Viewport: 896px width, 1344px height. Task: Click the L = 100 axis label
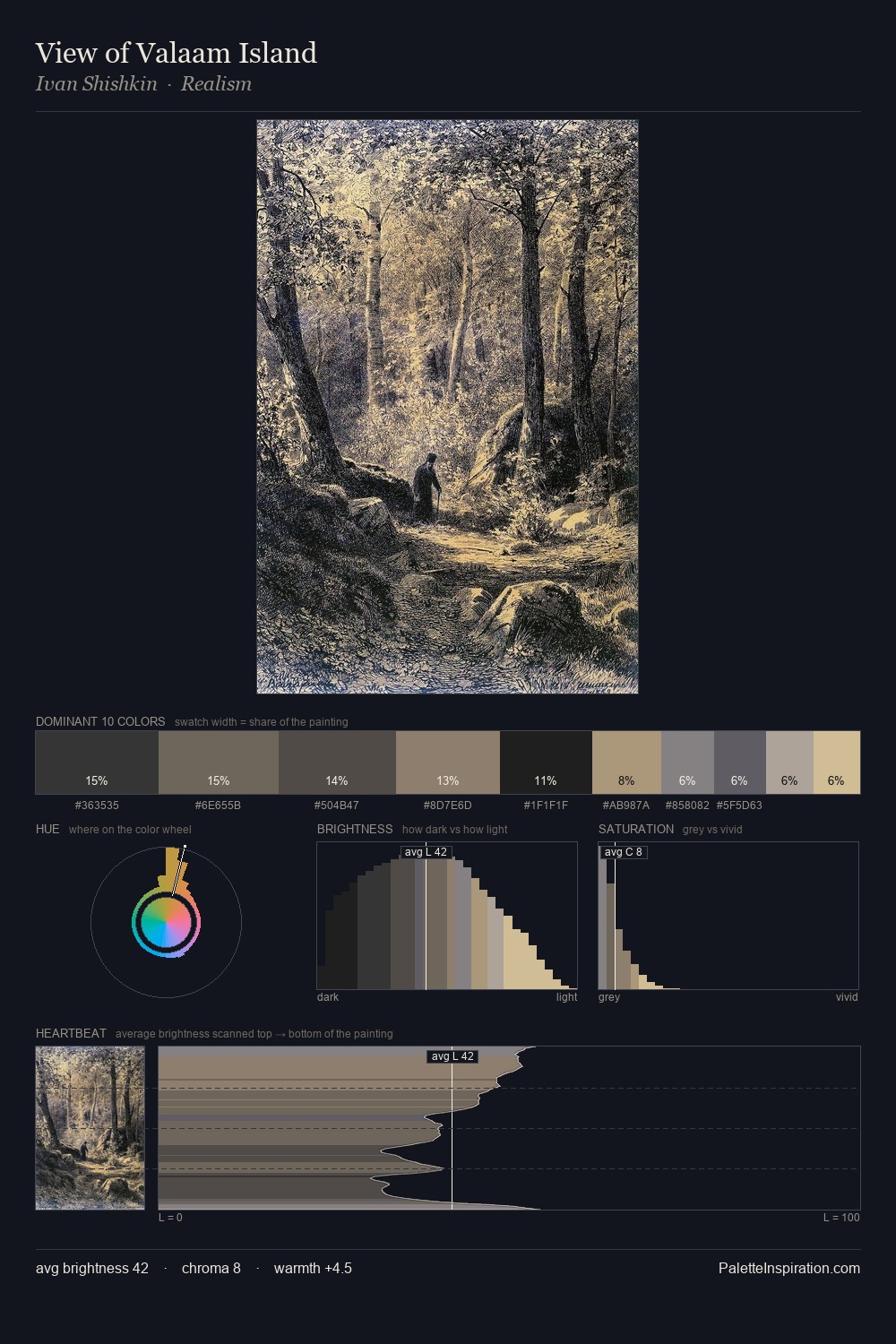(x=841, y=1218)
